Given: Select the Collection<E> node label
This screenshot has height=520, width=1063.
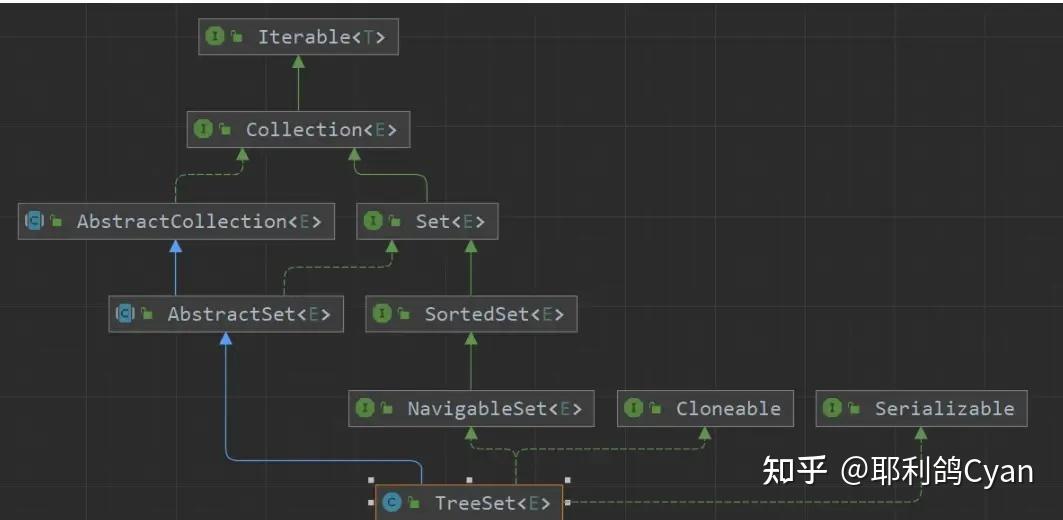Looking at the screenshot, I should [x=321, y=129].
